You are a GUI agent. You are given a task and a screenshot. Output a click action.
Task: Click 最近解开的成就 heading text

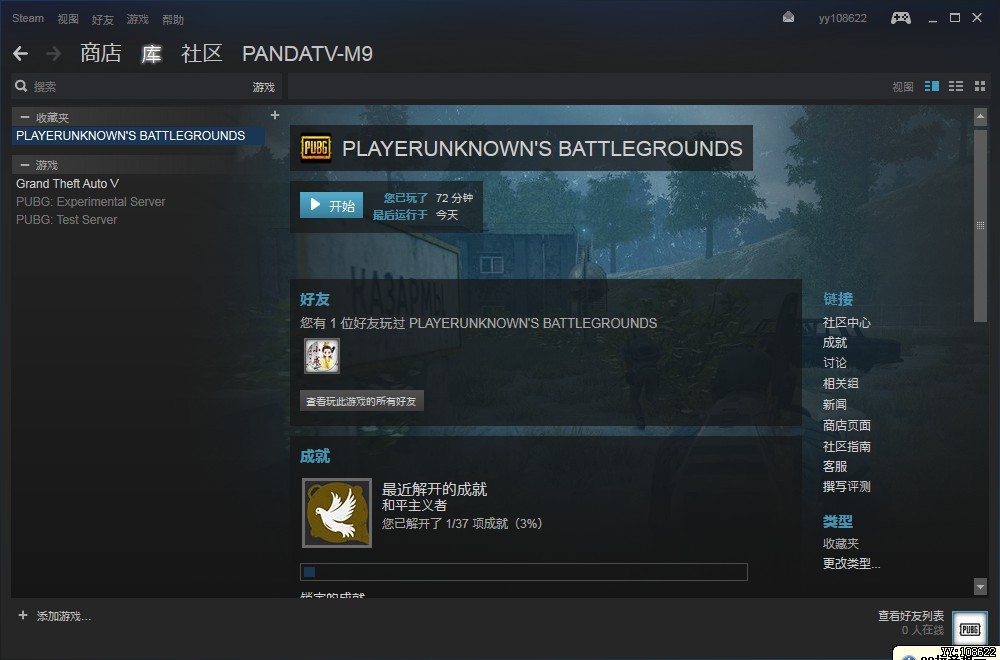pos(434,490)
